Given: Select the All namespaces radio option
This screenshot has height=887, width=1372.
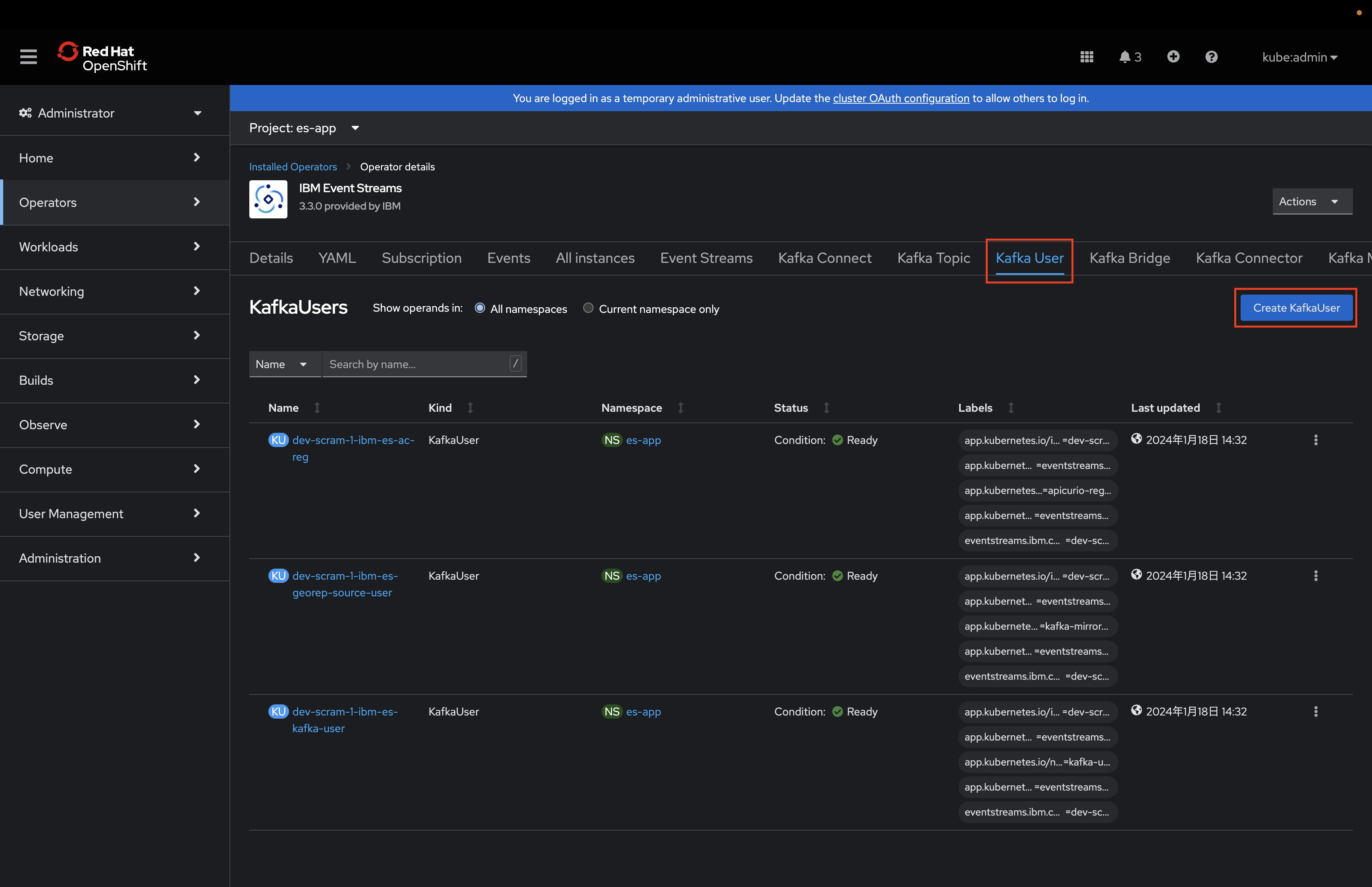Looking at the screenshot, I should [x=480, y=308].
